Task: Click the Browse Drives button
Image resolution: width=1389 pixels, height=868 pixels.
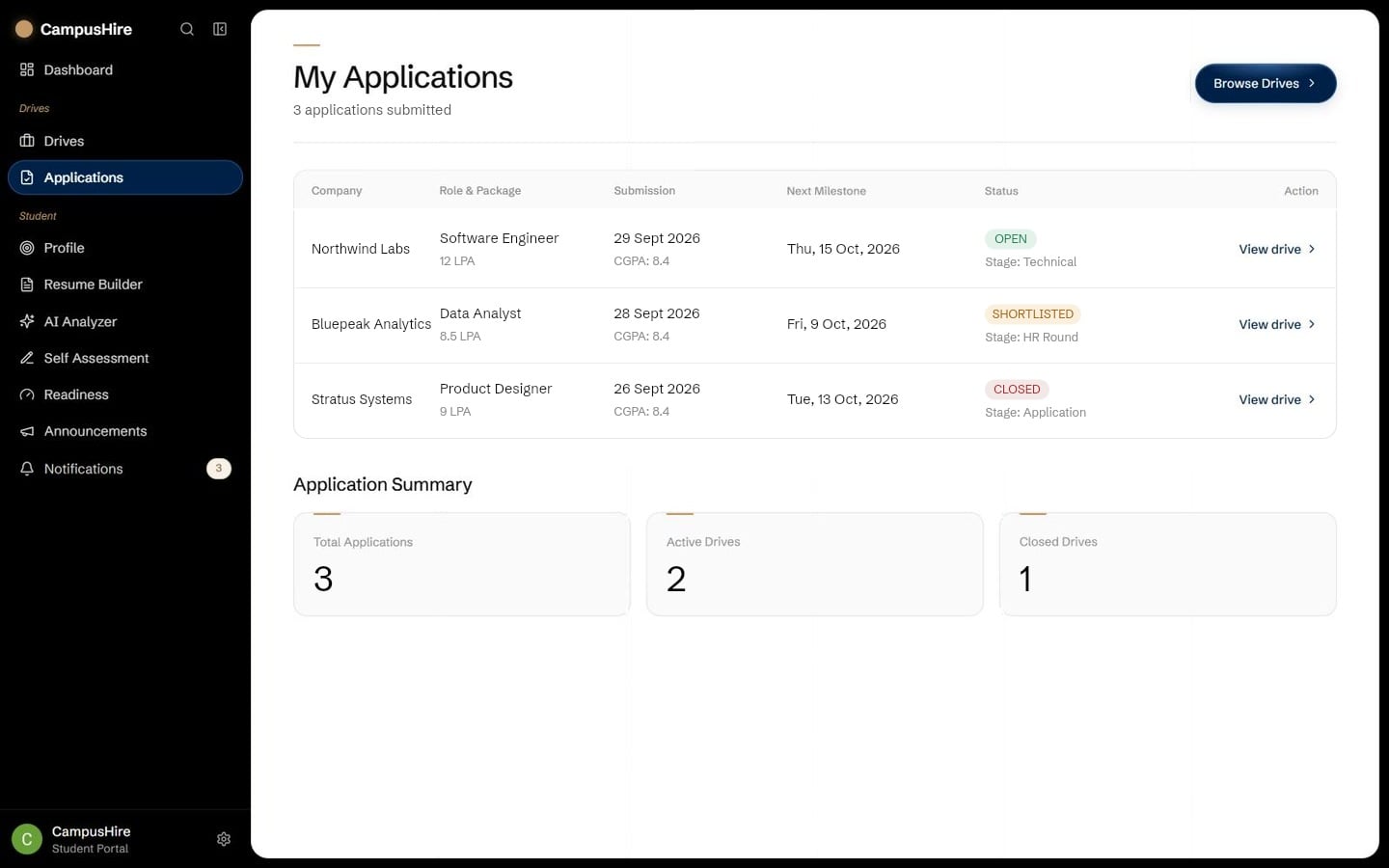Action: pyautogui.click(x=1266, y=83)
